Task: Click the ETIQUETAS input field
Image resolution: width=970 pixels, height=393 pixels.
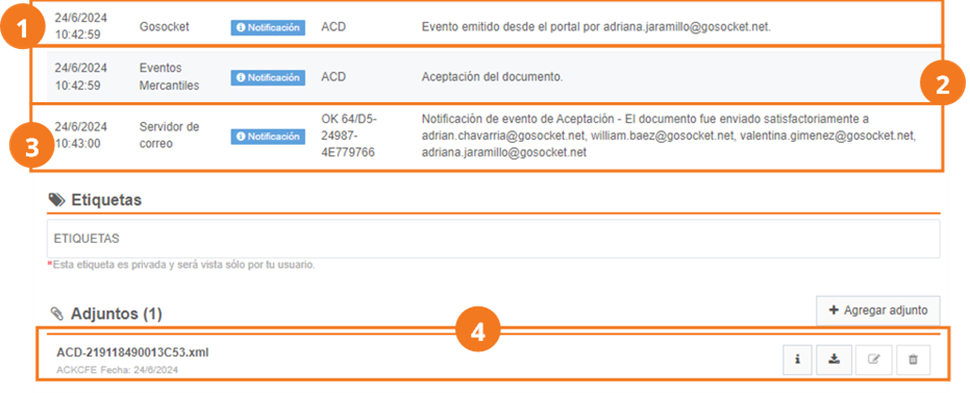Action: point(493,238)
